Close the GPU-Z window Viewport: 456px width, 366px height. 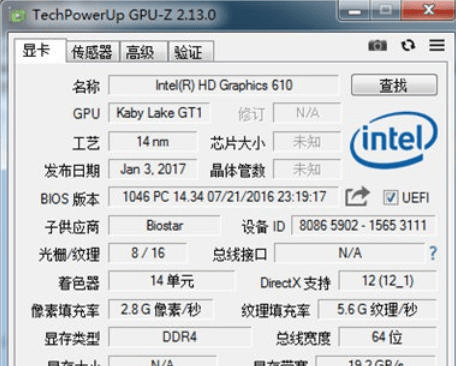pos(429,10)
